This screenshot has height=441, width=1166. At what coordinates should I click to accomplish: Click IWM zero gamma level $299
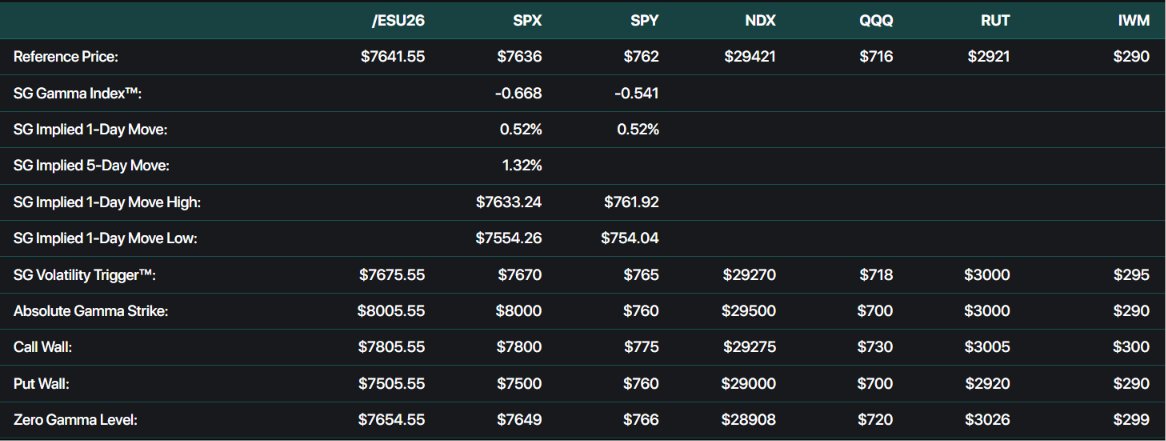coord(1132,420)
